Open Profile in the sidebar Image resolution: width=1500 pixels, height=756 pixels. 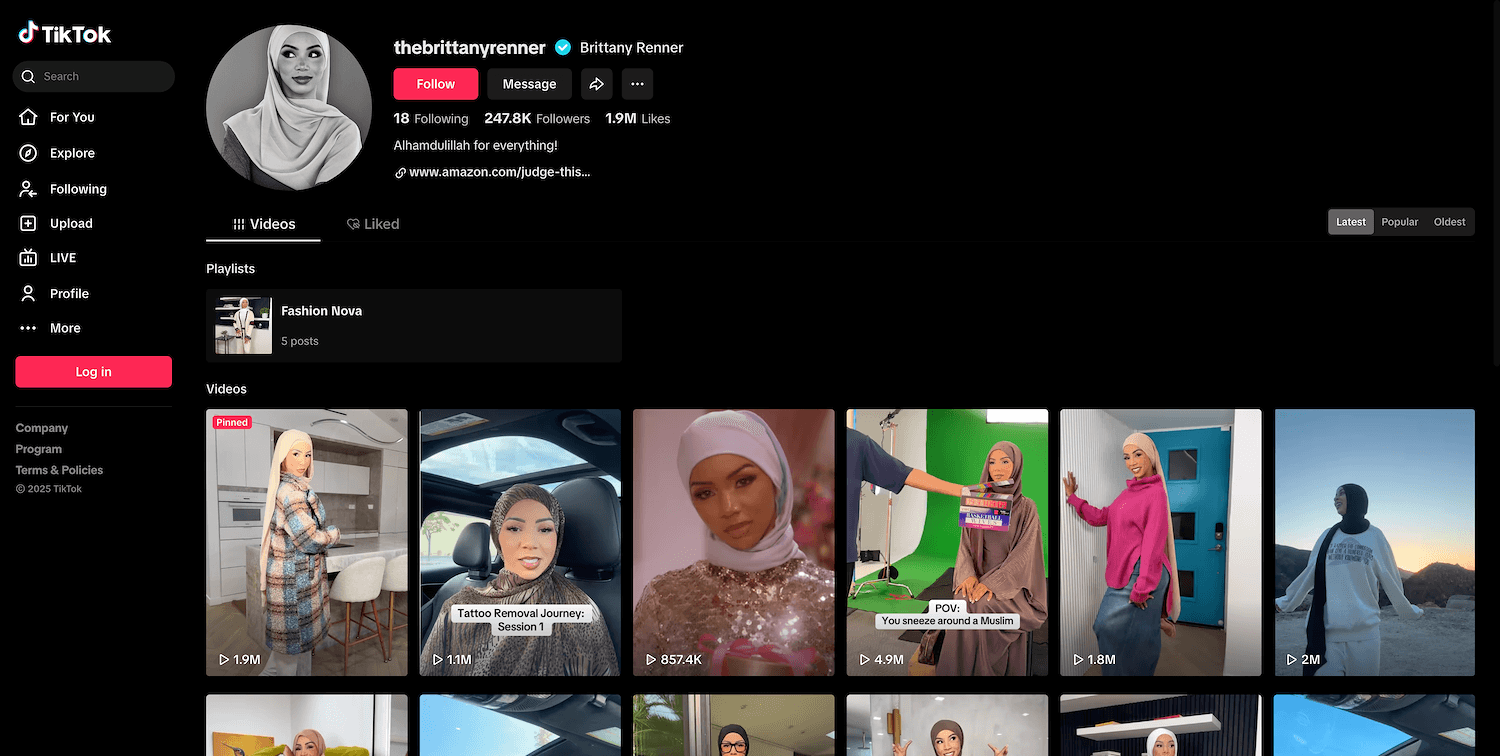click(69, 293)
